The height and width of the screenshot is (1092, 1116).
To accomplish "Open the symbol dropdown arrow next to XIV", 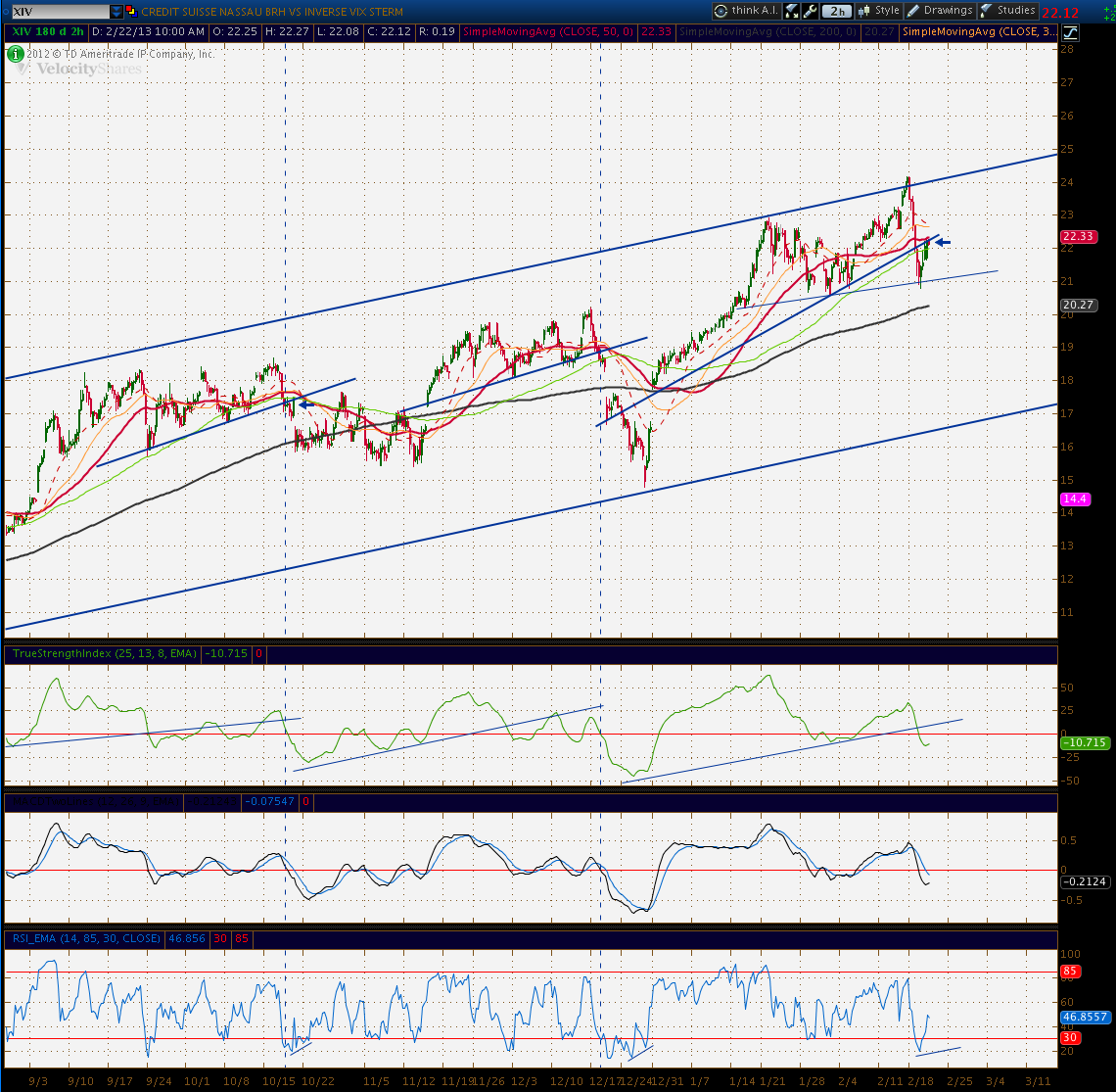I will (x=116, y=12).
